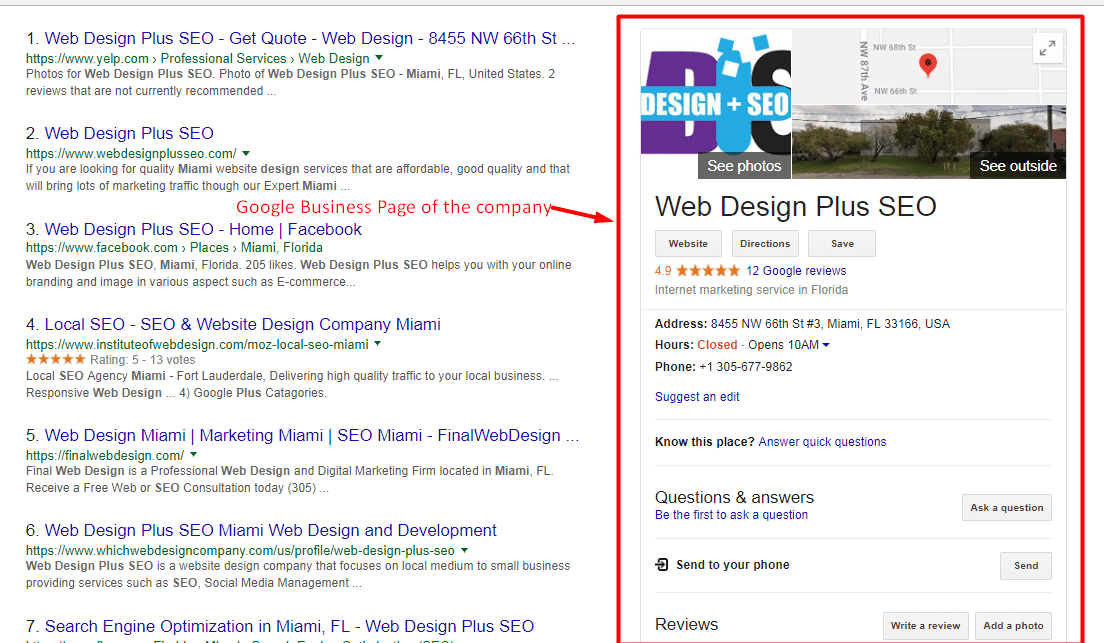The width and height of the screenshot is (1104, 643).
Task: Click the https://finalwebdesign.com/ URL text
Action: 105,455
